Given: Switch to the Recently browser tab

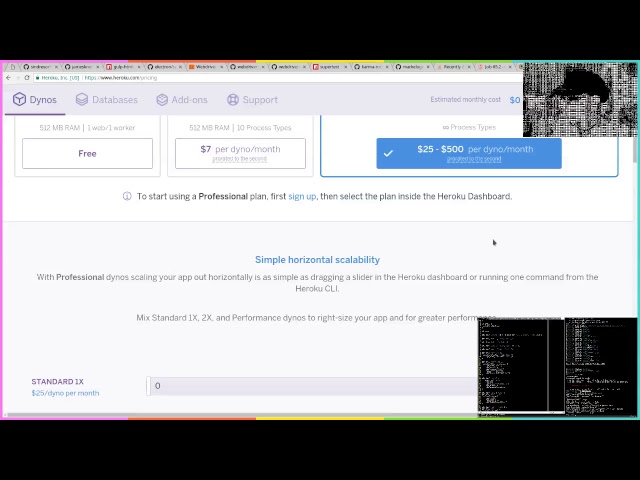Looking at the screenshot, I should (451, 67).
